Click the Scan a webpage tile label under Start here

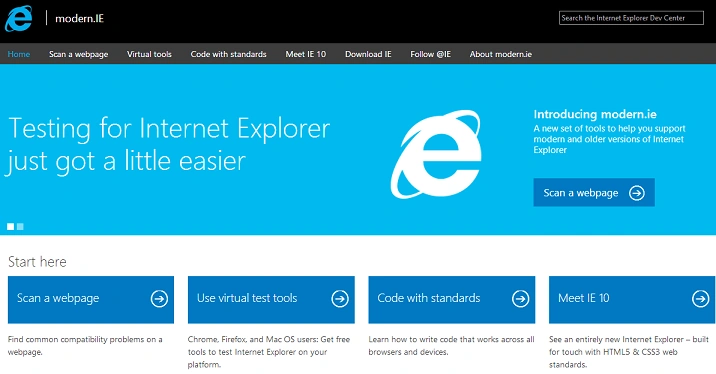[x=58, y=298]
